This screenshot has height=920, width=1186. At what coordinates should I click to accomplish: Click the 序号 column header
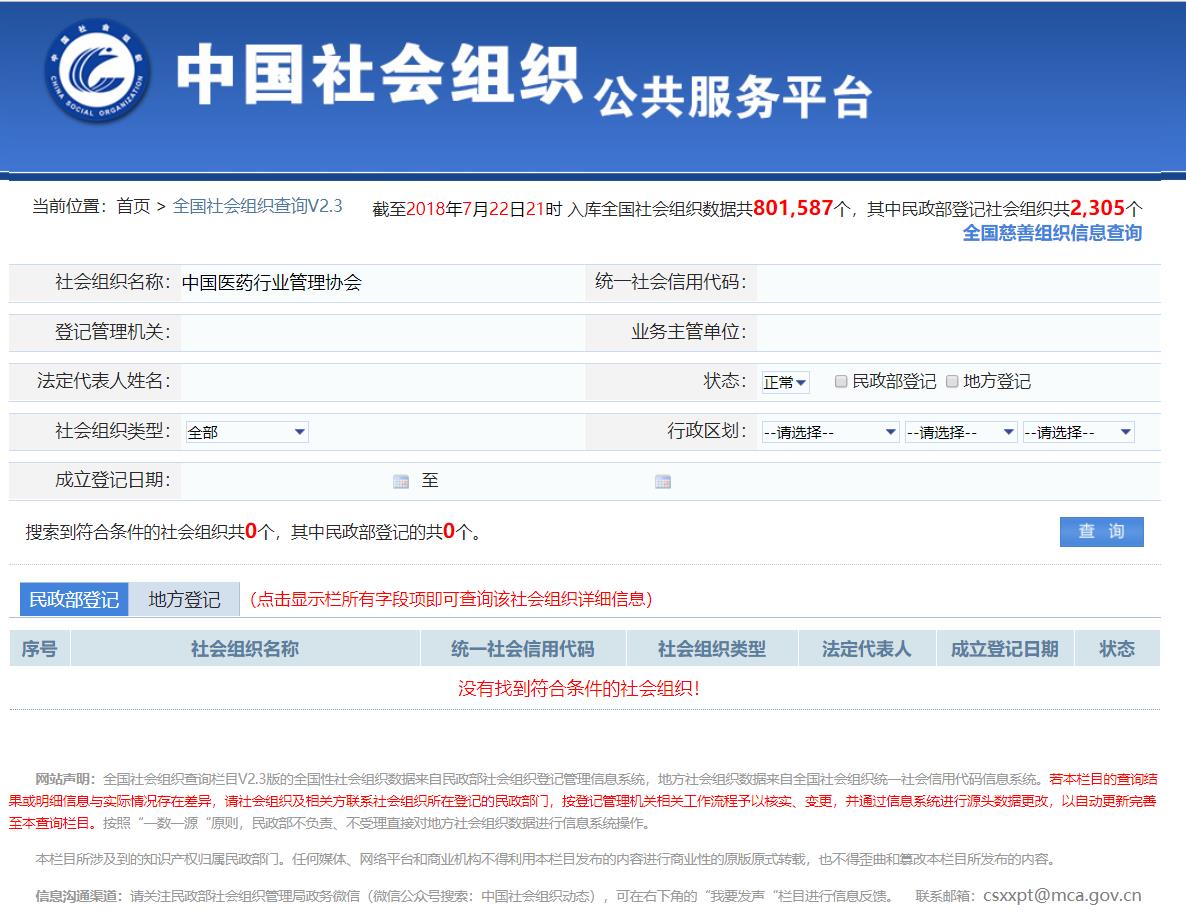coord(39,648)
